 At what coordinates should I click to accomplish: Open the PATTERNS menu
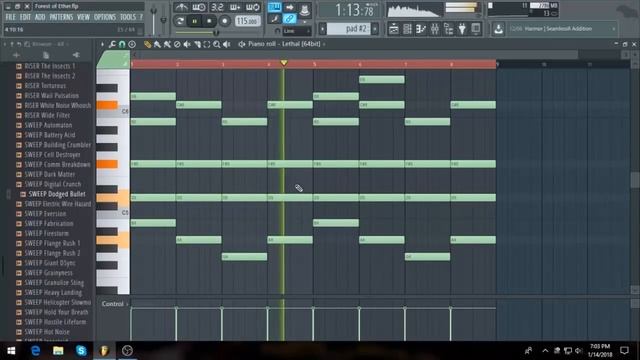point(61,17)
